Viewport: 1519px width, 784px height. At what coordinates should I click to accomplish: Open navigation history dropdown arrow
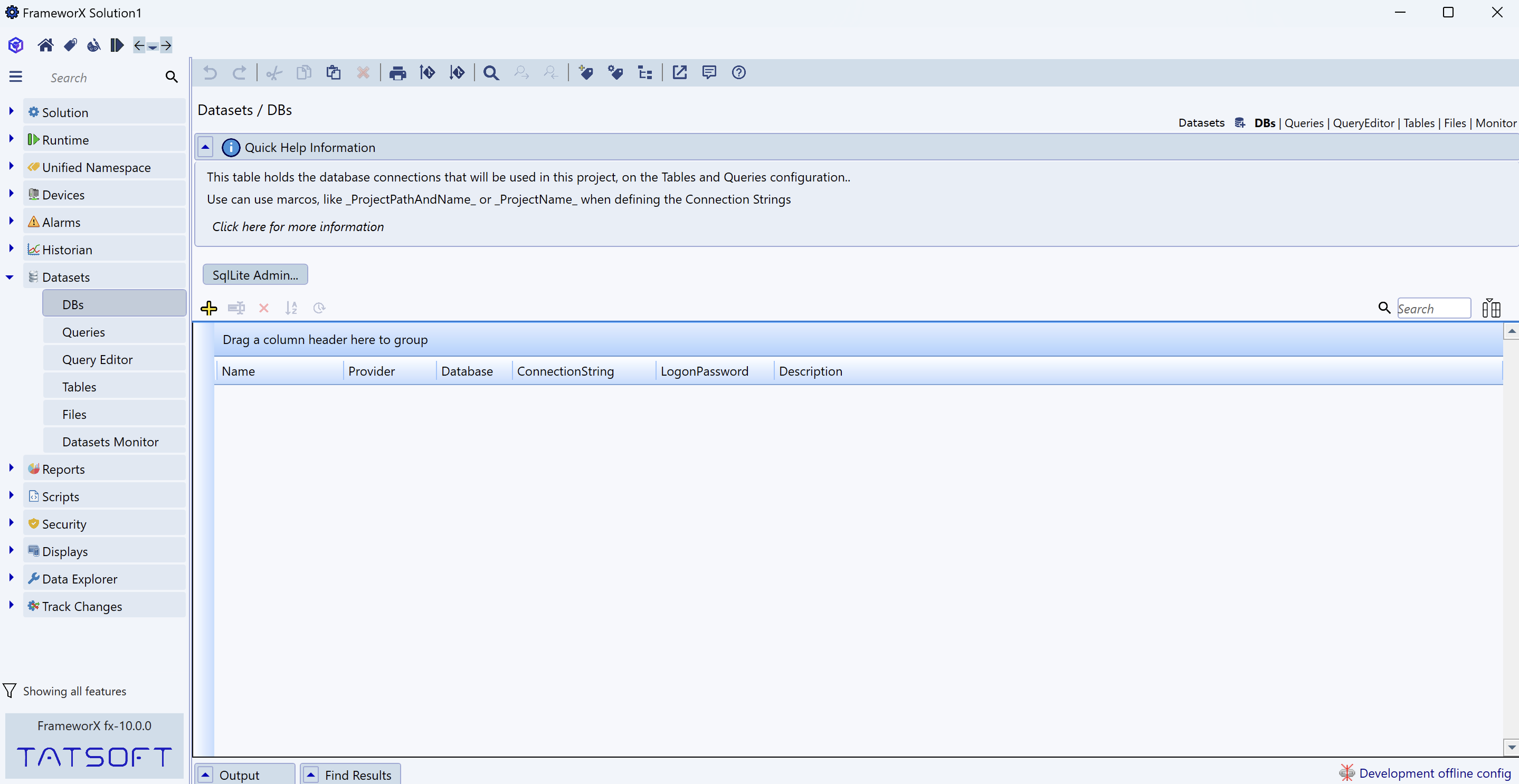[153, 46]
